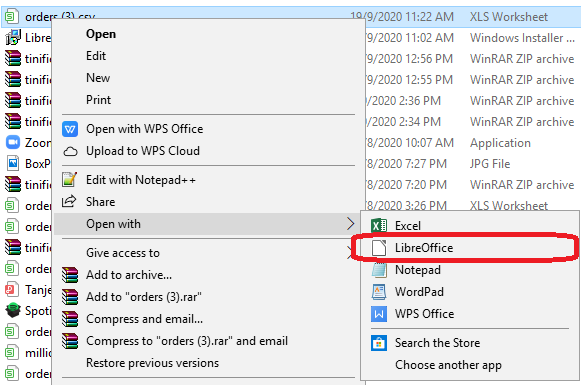Click WinRAR icon beside Compress to rar and email

click(70, 341)
